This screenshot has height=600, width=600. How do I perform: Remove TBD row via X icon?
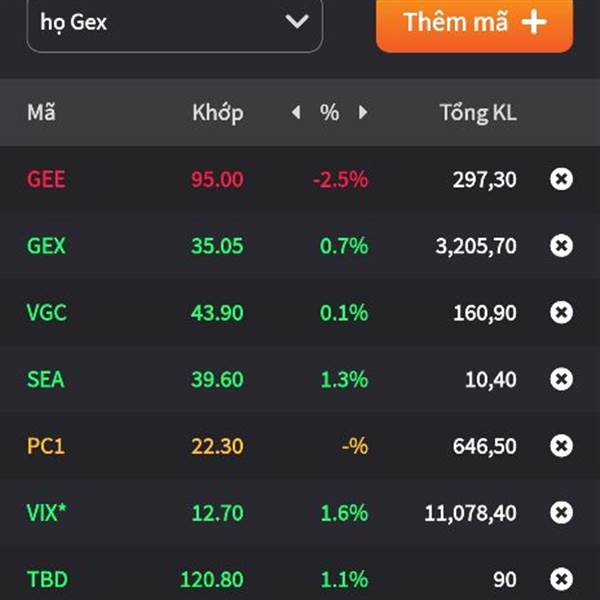pos(561,579)
